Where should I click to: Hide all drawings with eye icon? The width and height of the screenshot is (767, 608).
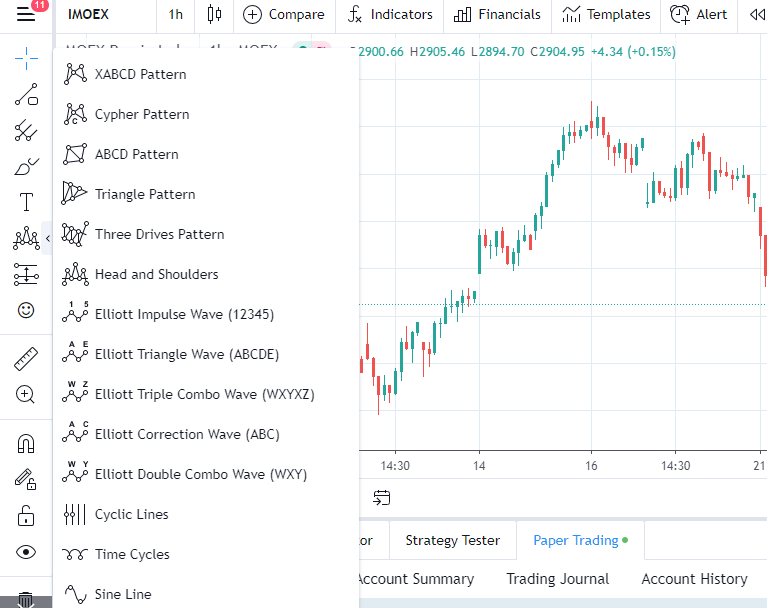26,552
